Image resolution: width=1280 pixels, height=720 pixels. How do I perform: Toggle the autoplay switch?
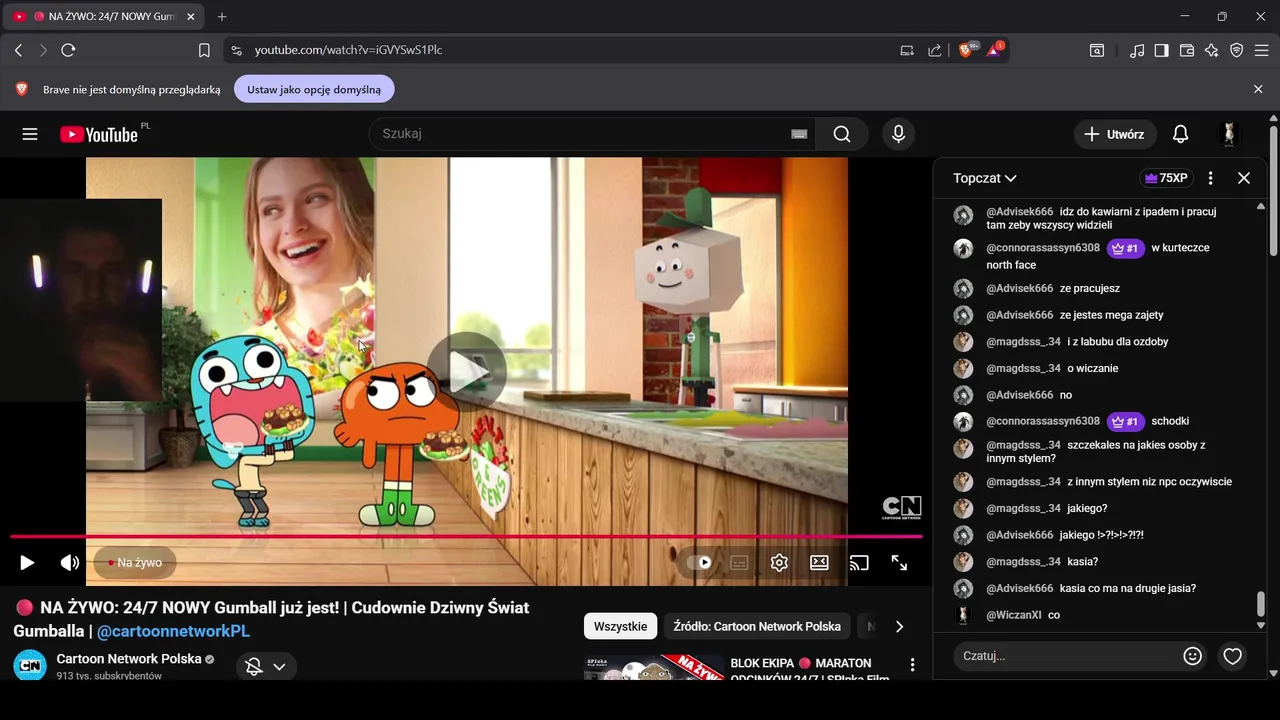(699, 563)
